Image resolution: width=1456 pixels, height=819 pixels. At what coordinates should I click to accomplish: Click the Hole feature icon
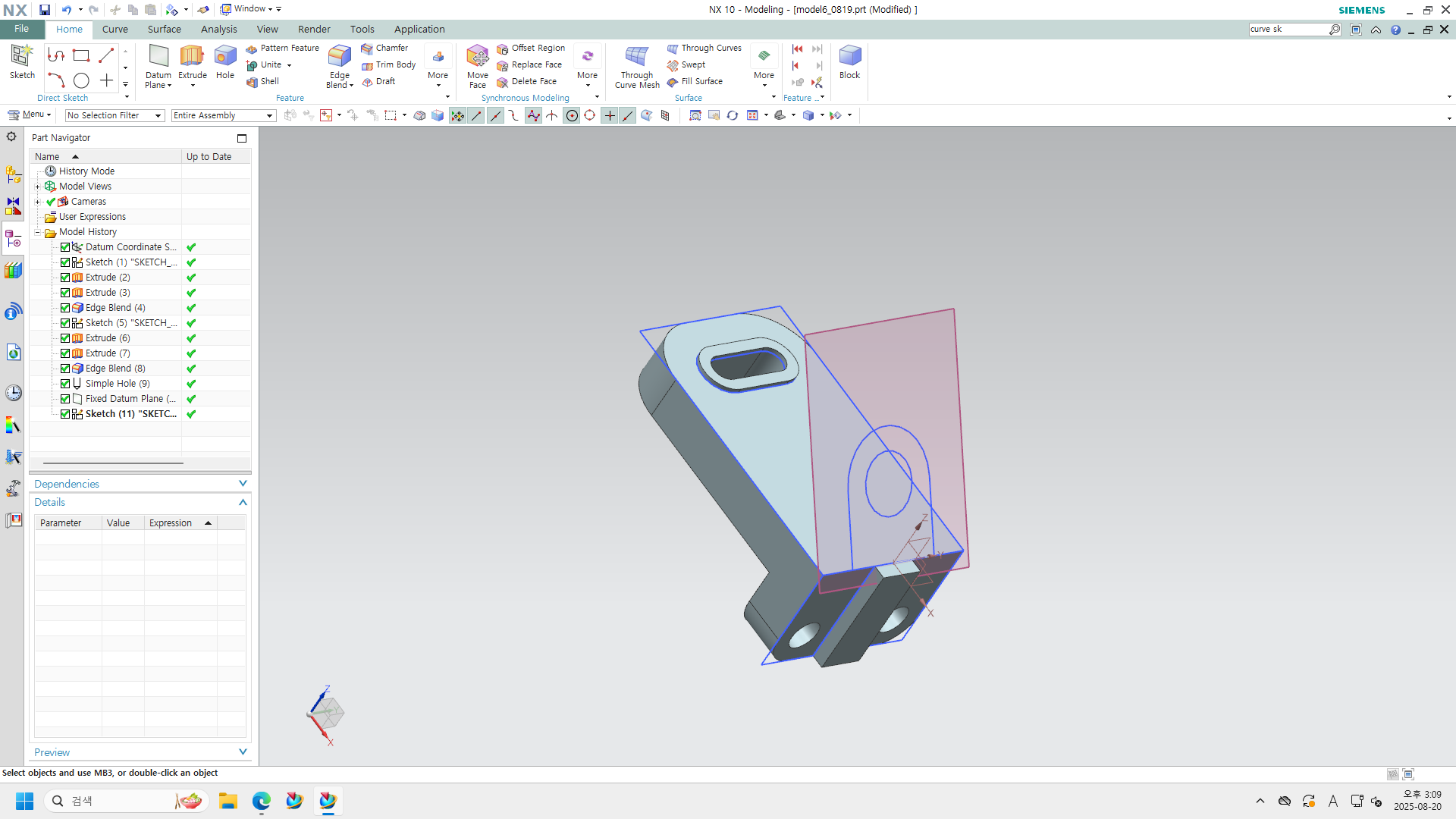click(225, 57)
